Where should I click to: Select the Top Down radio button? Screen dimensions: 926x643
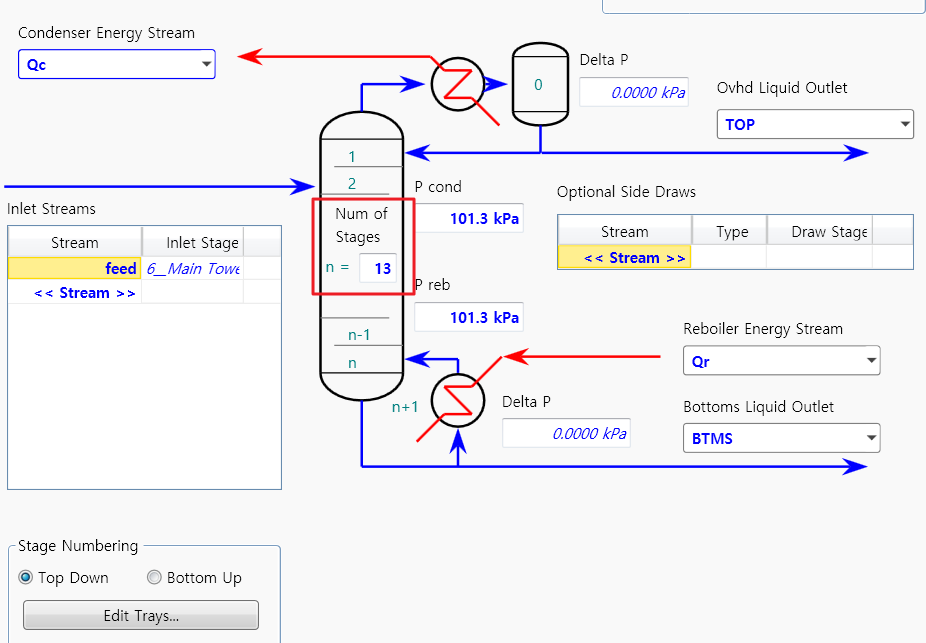tap(25, 577)
